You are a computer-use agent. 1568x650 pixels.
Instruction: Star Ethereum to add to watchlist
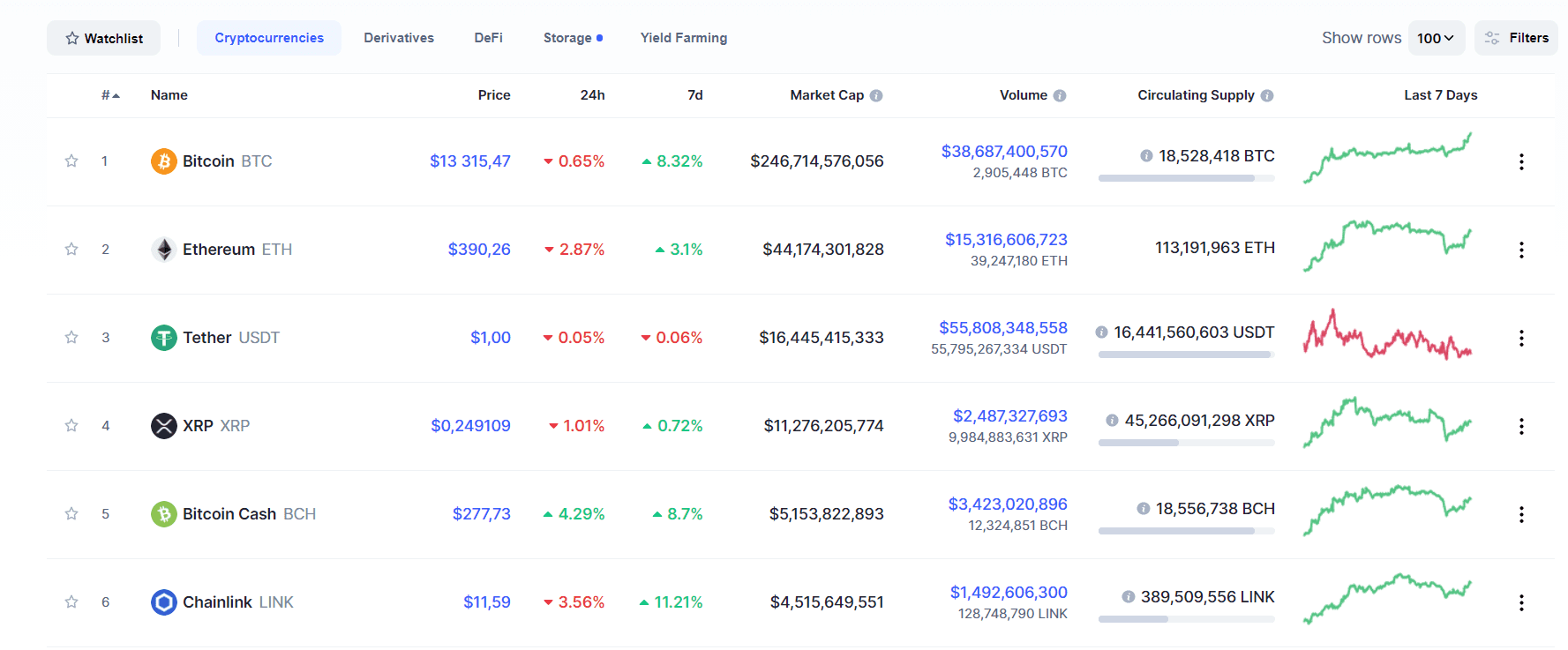[x=71, y=249]
